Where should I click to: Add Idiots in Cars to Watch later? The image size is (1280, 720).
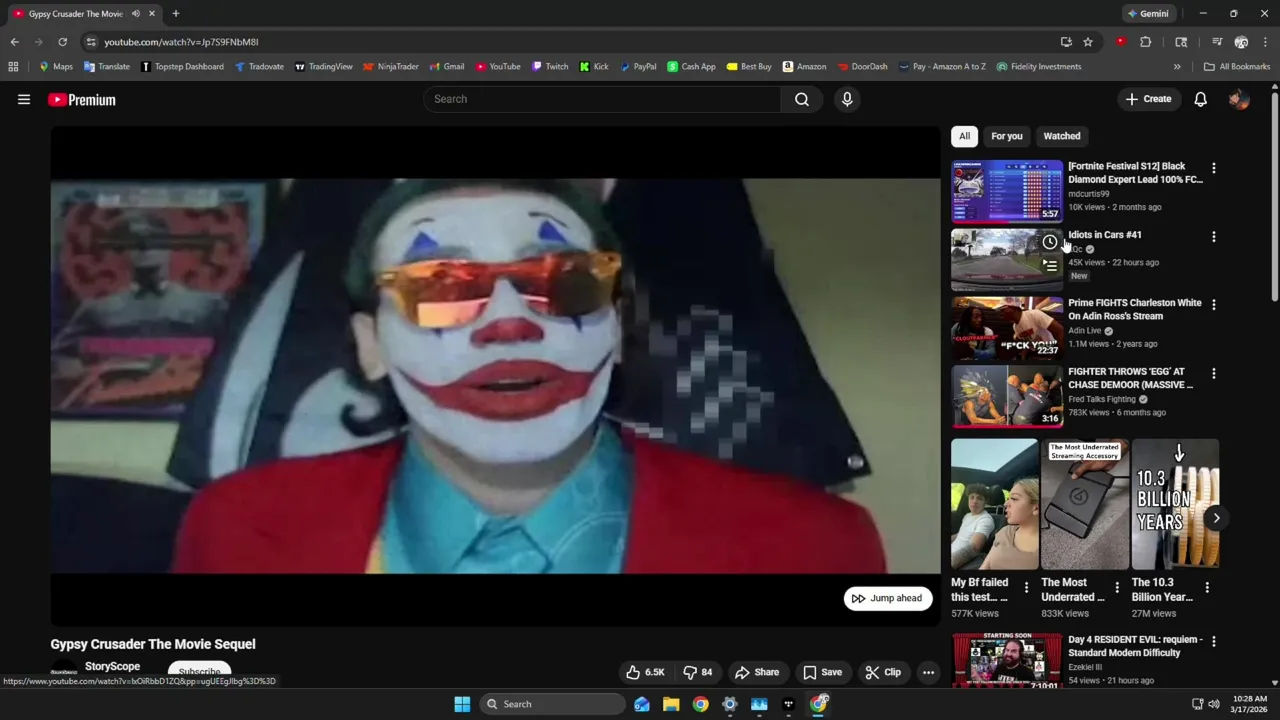click(1049, 242)
